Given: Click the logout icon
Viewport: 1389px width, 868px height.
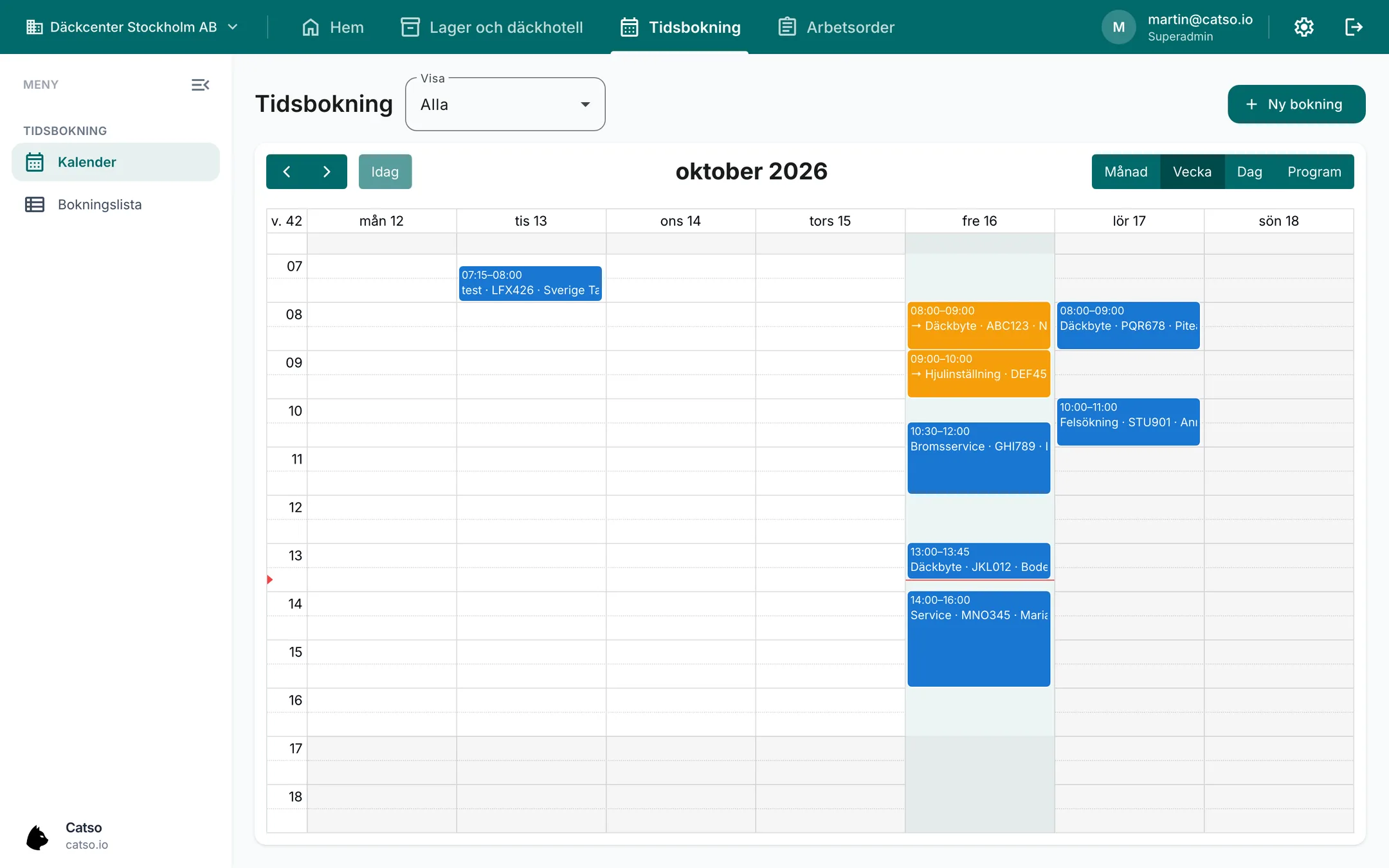Looking at the screenshot, I should tap(1354, 27).
